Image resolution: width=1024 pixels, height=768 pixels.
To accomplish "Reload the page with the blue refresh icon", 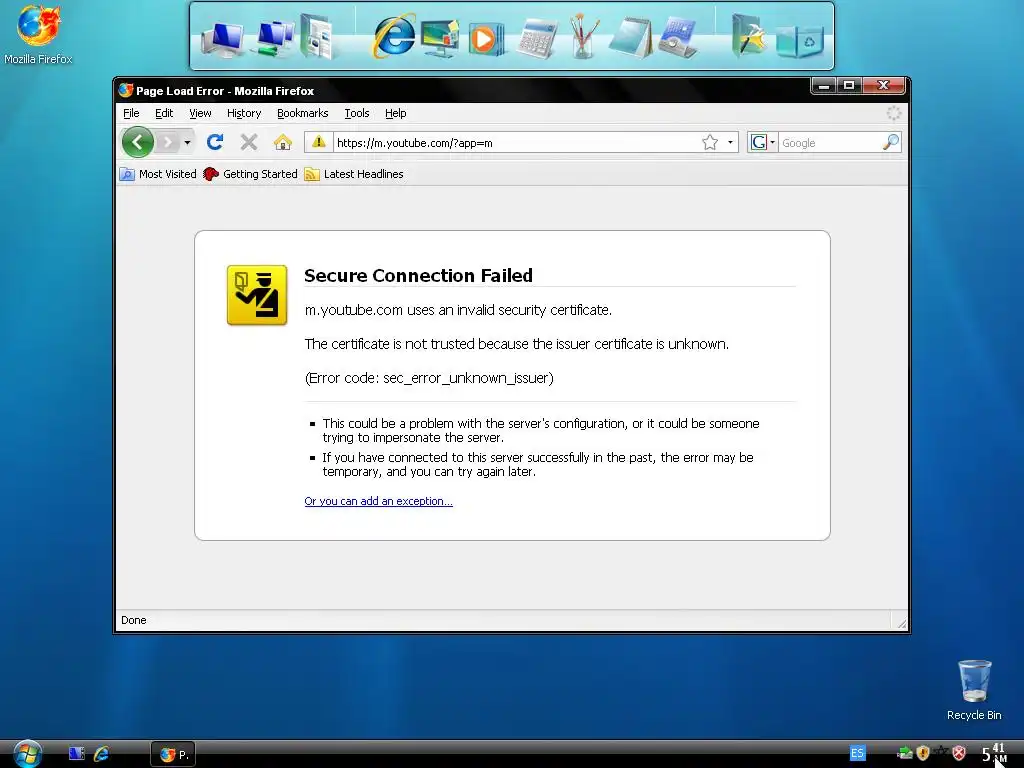I will pyautogui.click(x=215, y=142).
